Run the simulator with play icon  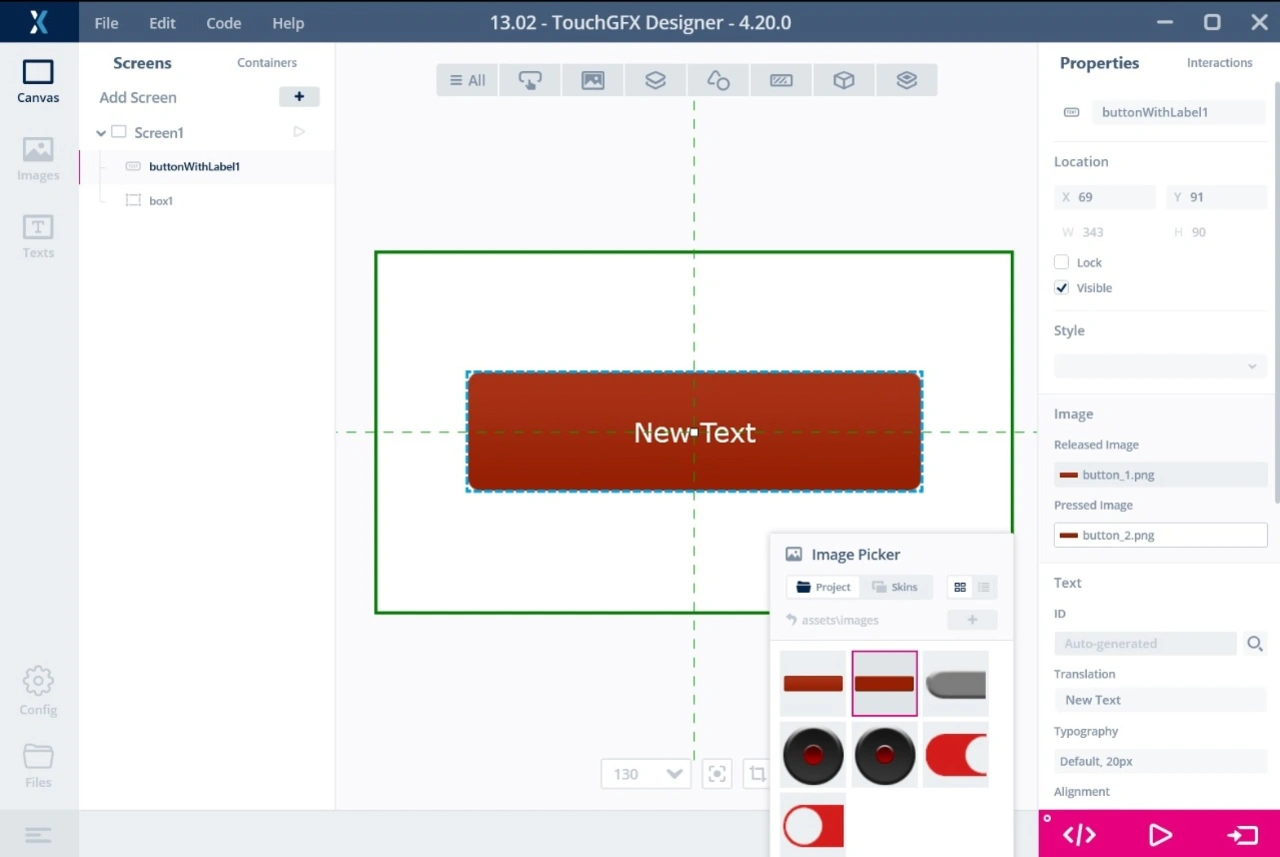click(x=1160, y=835)
